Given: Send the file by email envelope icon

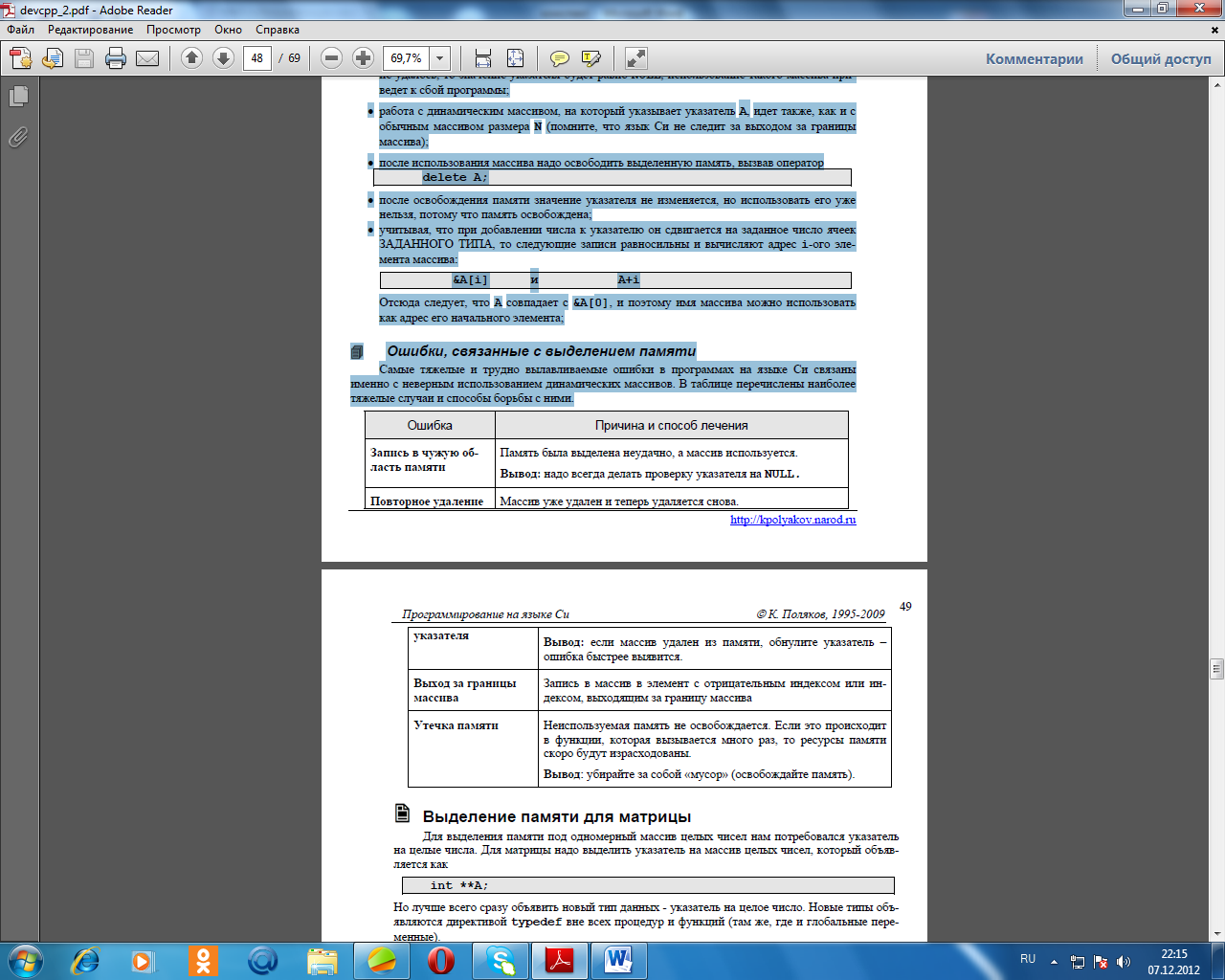Looking at the screenshot, I should click(x=147, y=58).
